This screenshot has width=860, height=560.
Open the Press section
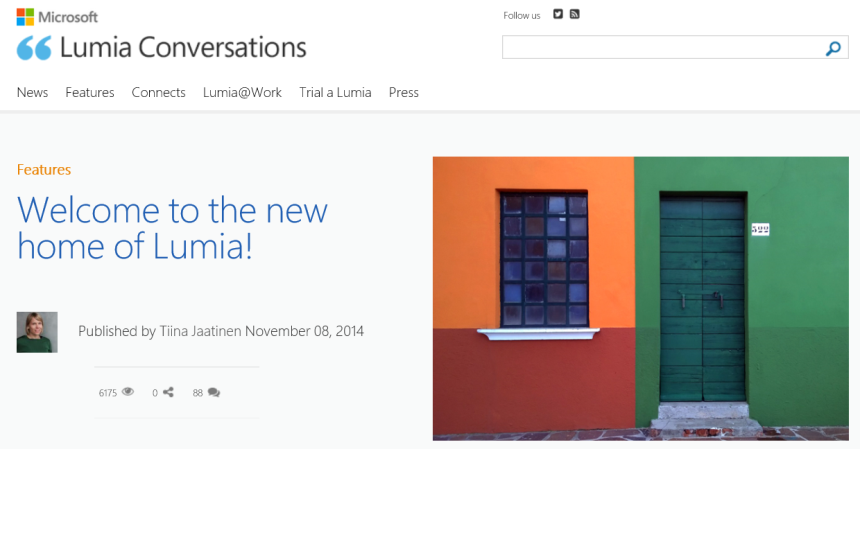click(404, 92)
